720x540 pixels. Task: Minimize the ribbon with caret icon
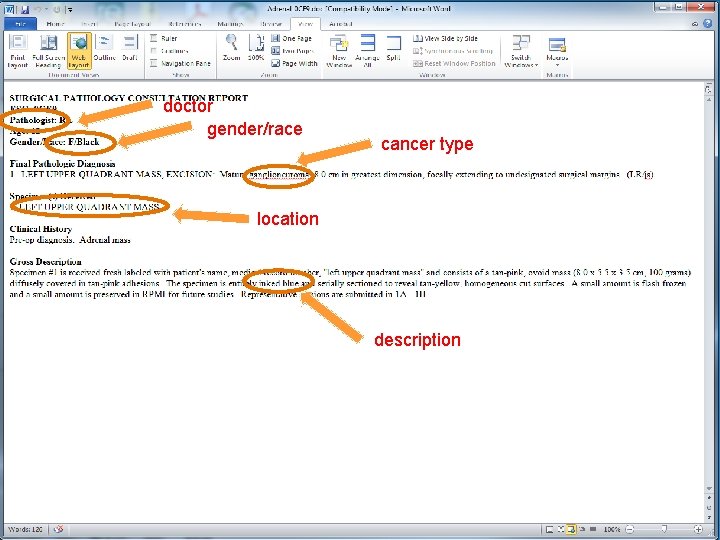coord(695,23)
